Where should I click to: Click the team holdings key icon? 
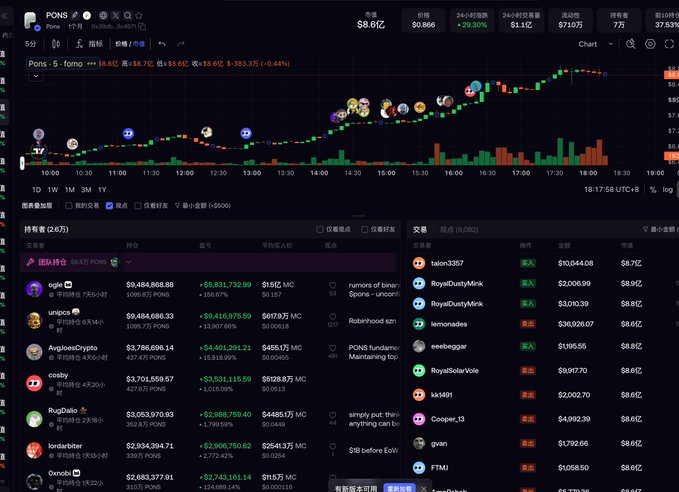(x=30, y=262)
